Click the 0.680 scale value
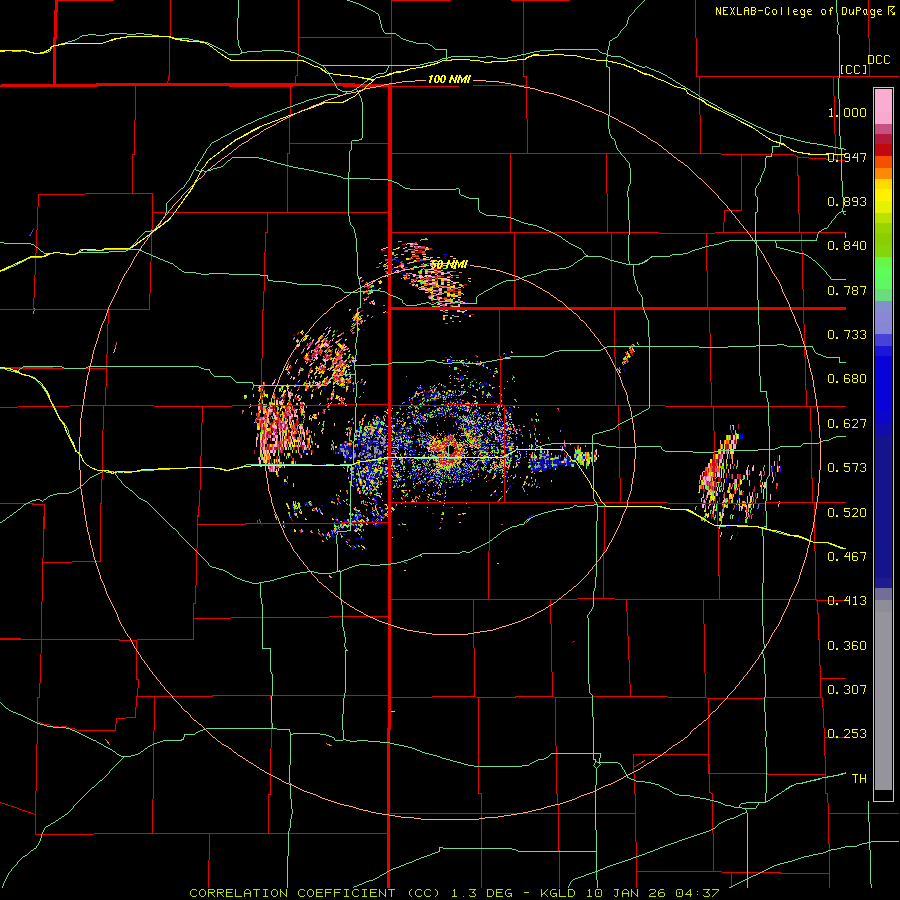The height and width of the screenshot is (900, 900). click(x=847, y=379)
